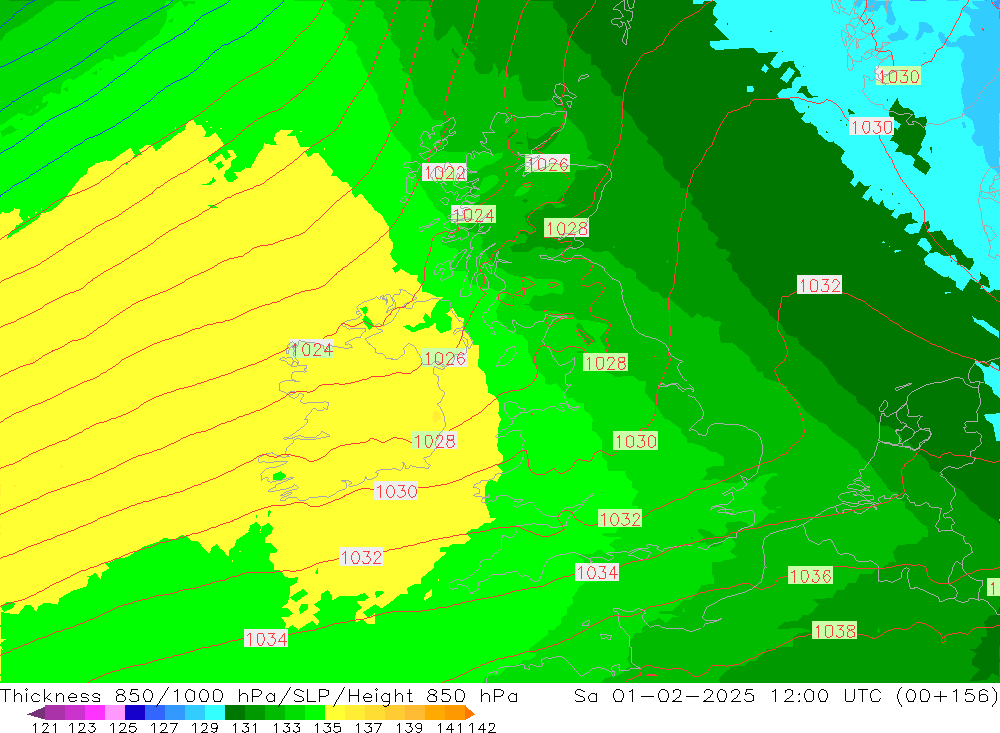Click the 1030 label over Wales
Image resolution: width=1000 pixels, height=733 pixels.
(x=635, y=441)
